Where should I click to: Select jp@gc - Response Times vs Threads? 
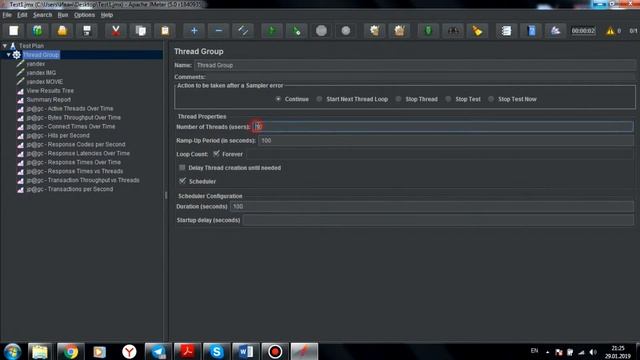pyautogui.click(x=75, y=171)
